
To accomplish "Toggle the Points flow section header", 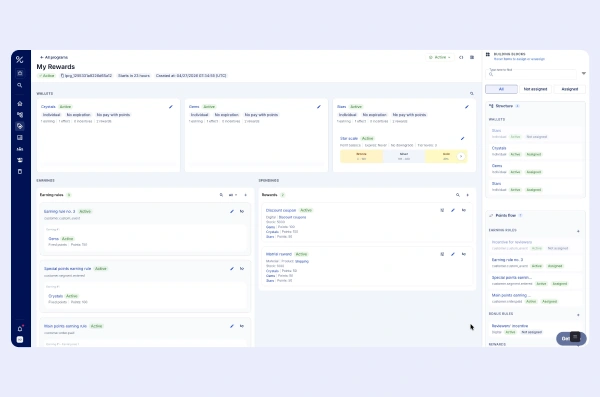I will [x=505, y=216].
